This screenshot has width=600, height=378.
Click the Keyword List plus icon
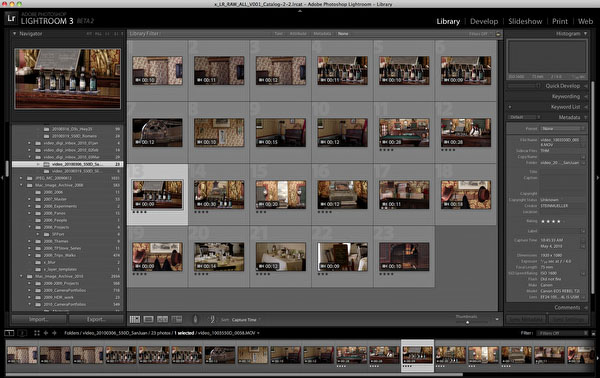(x=510, y=107)
